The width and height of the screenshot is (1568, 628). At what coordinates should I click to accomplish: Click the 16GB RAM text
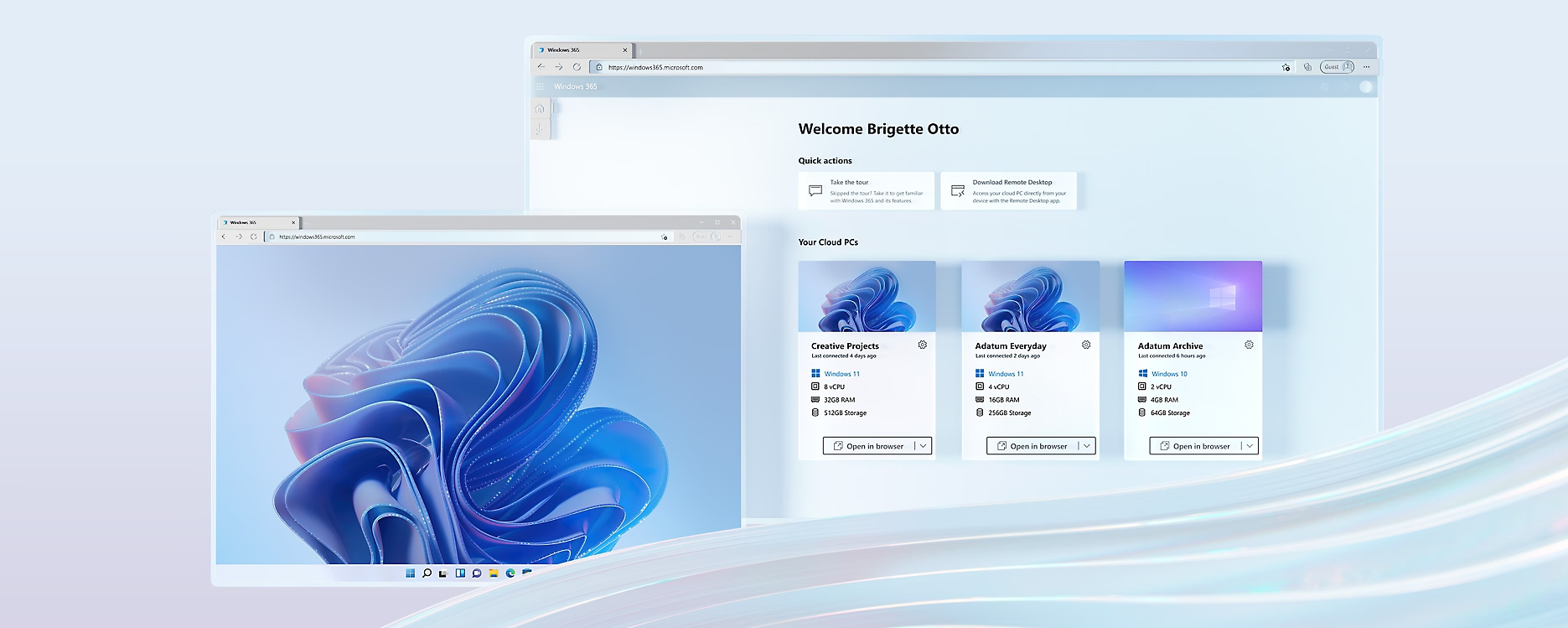pyautogui.click(x=1004, y=400)
